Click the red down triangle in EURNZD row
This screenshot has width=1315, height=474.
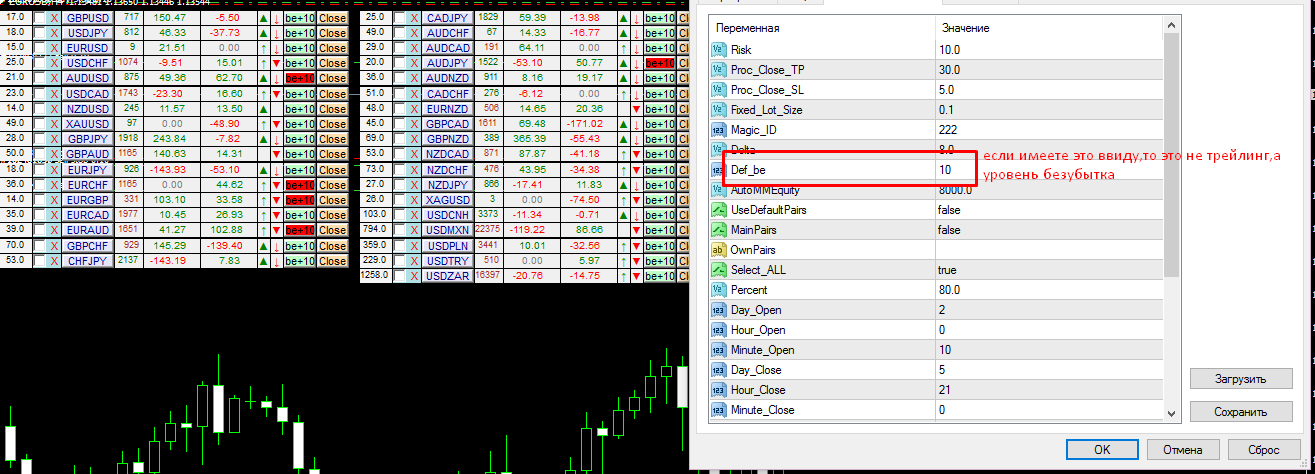coord(636,108)
